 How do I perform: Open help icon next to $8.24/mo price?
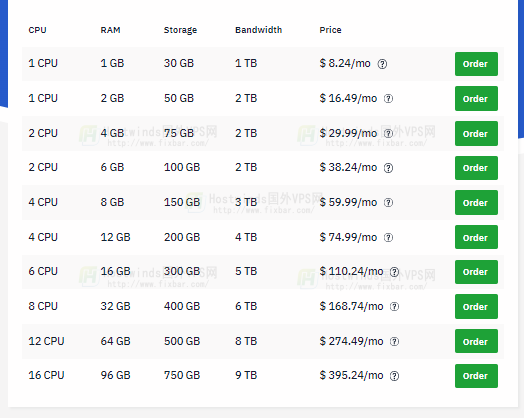coord(382,64)
